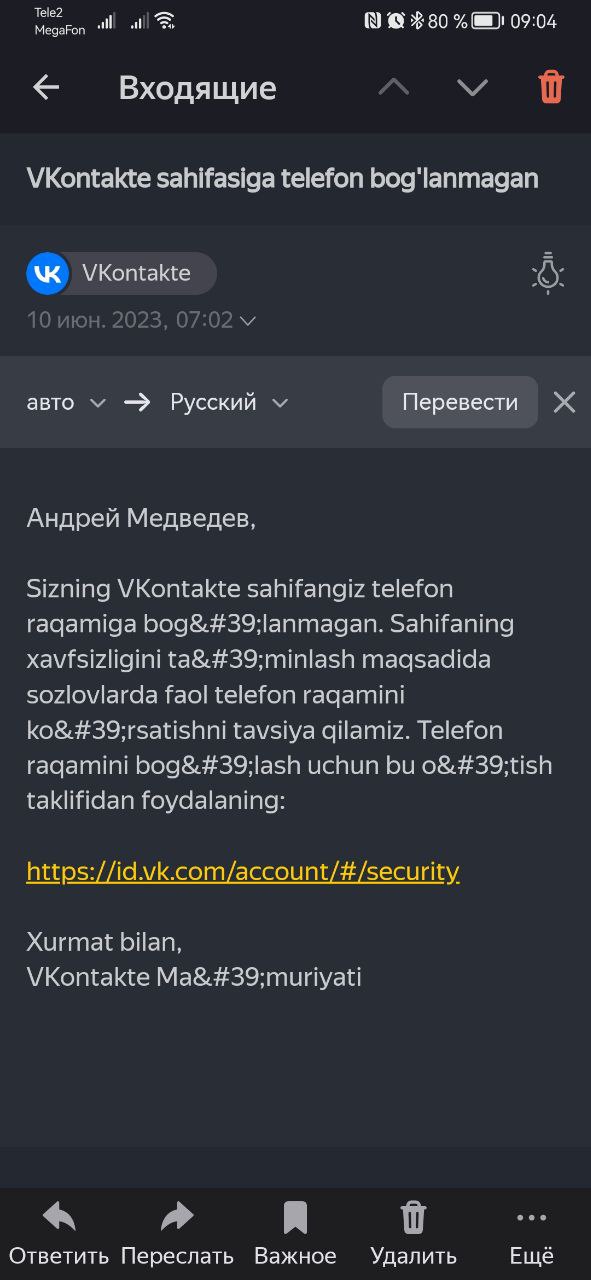Tap 'Переслать' forward button
This screenshot has width=591, height=1280.
[x=177, y=1235]
